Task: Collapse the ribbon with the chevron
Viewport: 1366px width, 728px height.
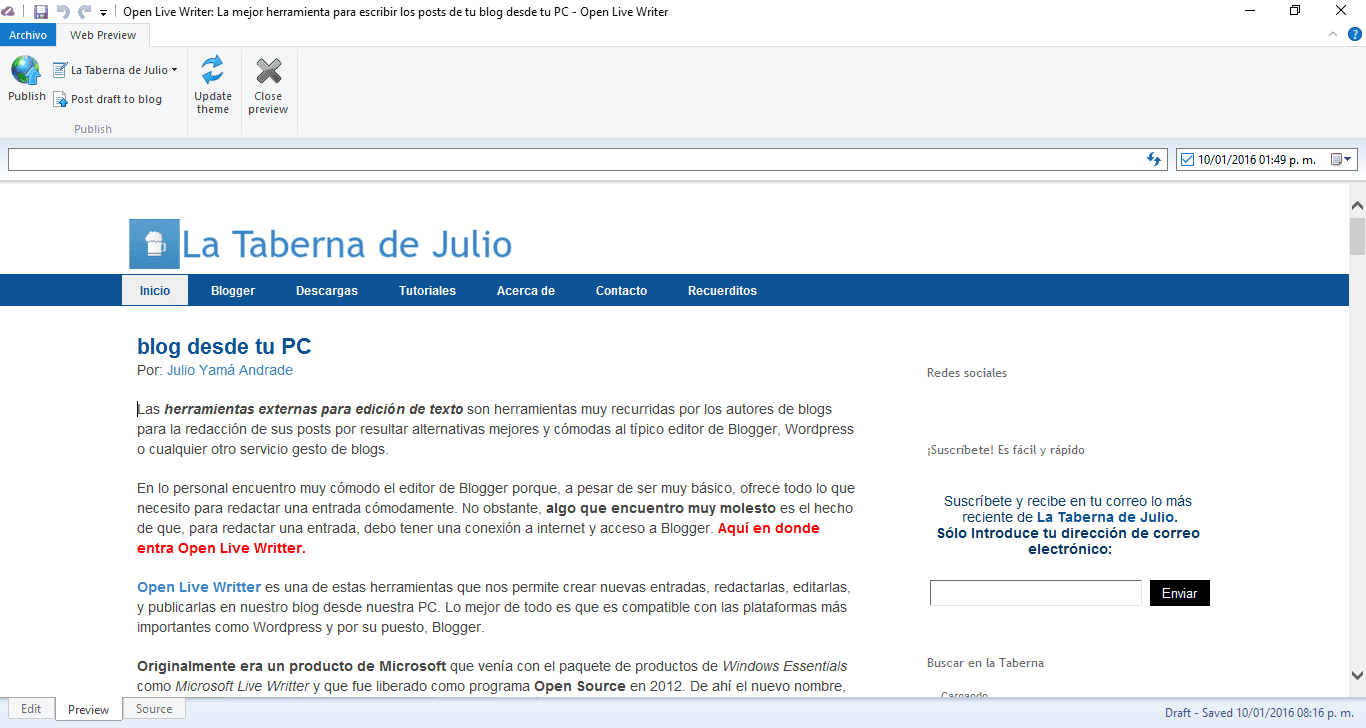Action: click(1332, 33)
